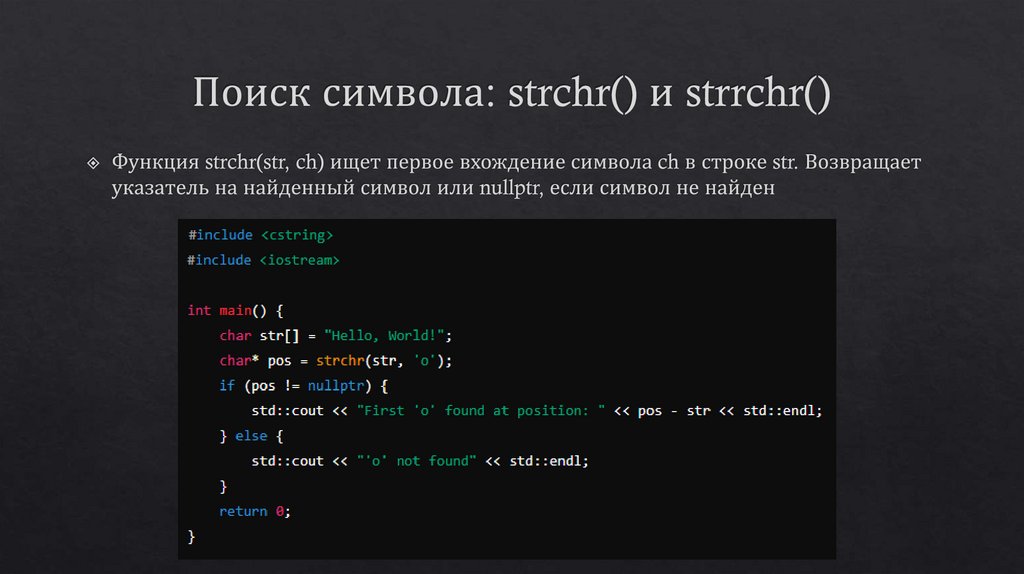Click the '} else {' code line
Screen dimensions: 1024x574
(251, 436)
